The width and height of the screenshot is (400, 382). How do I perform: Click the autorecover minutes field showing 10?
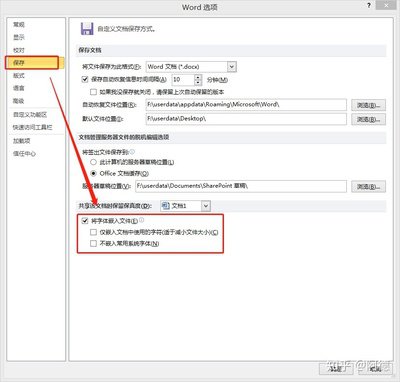click(x=183, y=80)
